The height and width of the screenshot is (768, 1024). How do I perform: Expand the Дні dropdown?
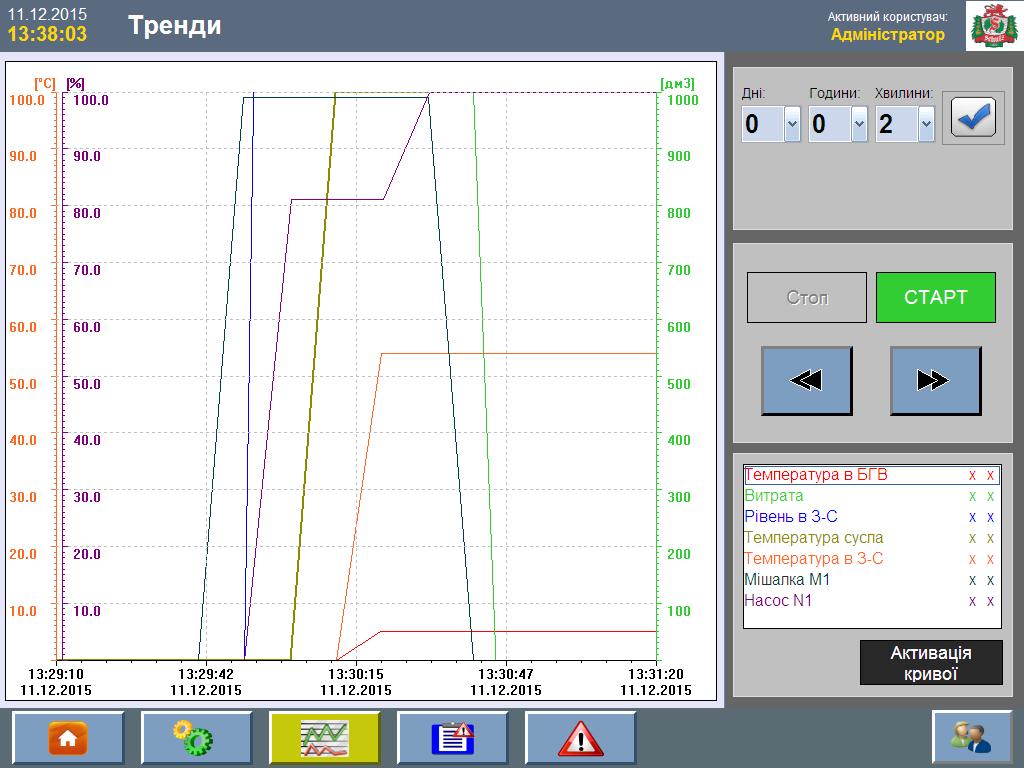pos(792,125)
